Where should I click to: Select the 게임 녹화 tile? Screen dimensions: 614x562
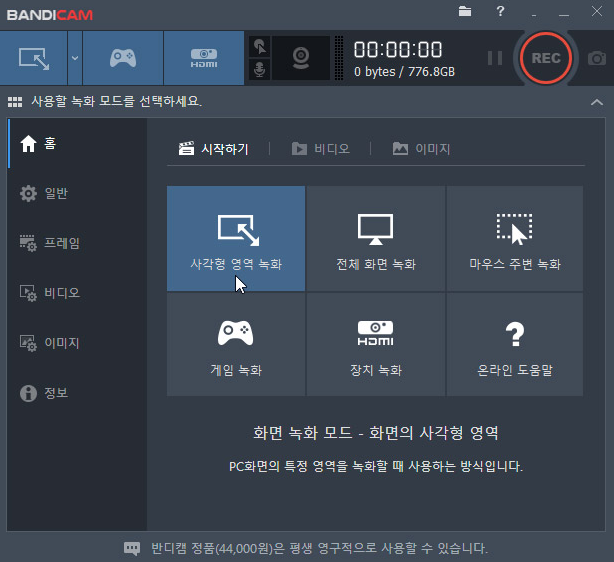pyautogui.click(x=236, y=345)
